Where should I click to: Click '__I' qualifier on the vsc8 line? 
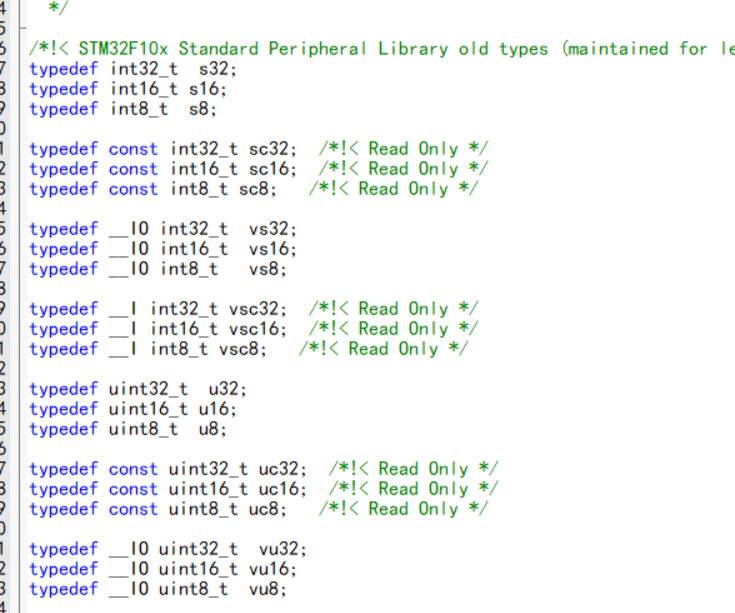pos(124,349)
